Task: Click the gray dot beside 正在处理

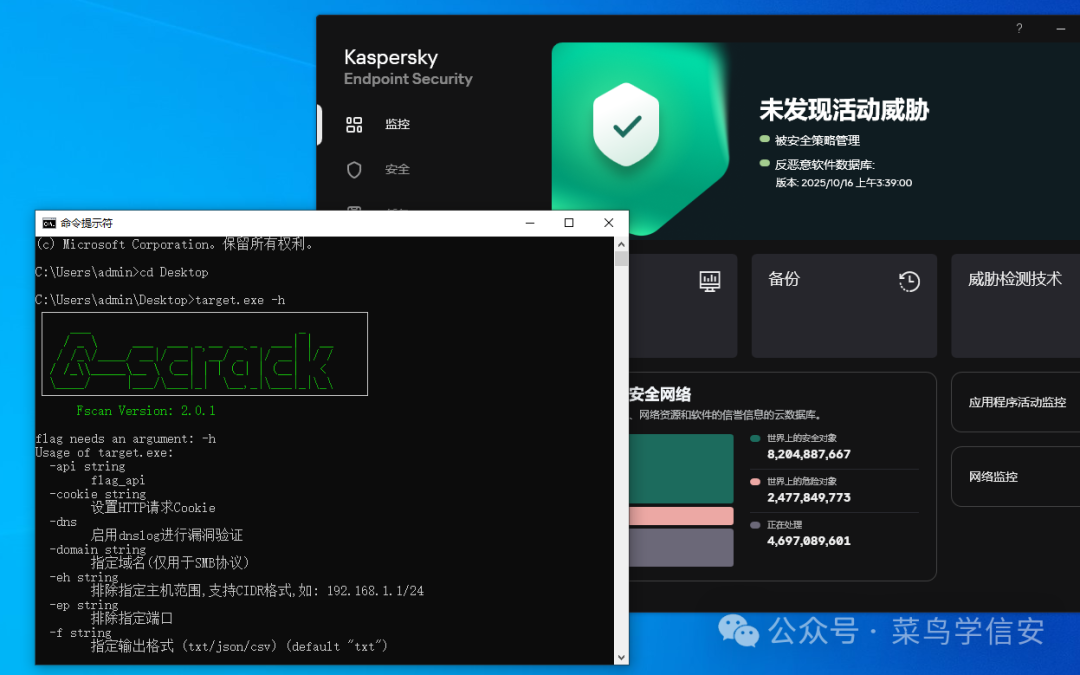Action: (x=755, y=524)
